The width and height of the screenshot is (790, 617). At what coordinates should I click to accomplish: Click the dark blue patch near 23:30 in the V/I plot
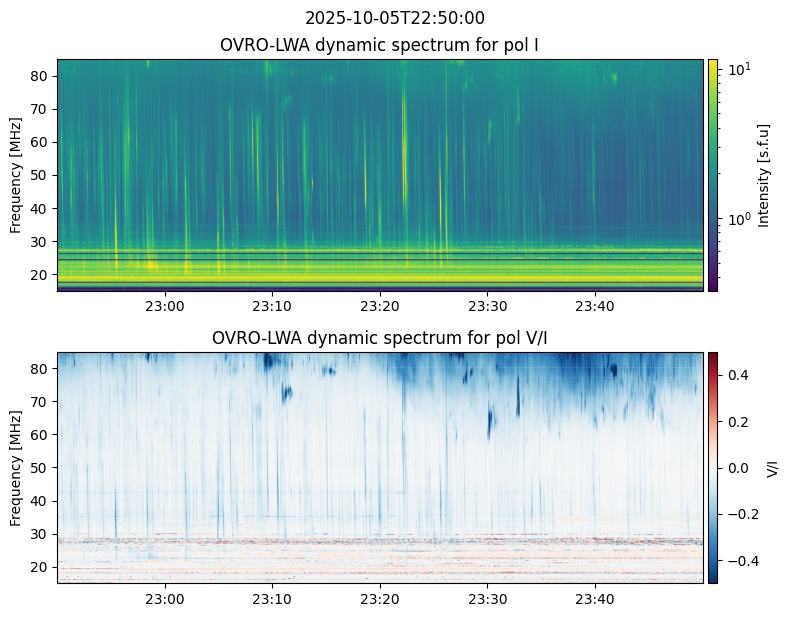pyautogui.click(x=490, y=422)
